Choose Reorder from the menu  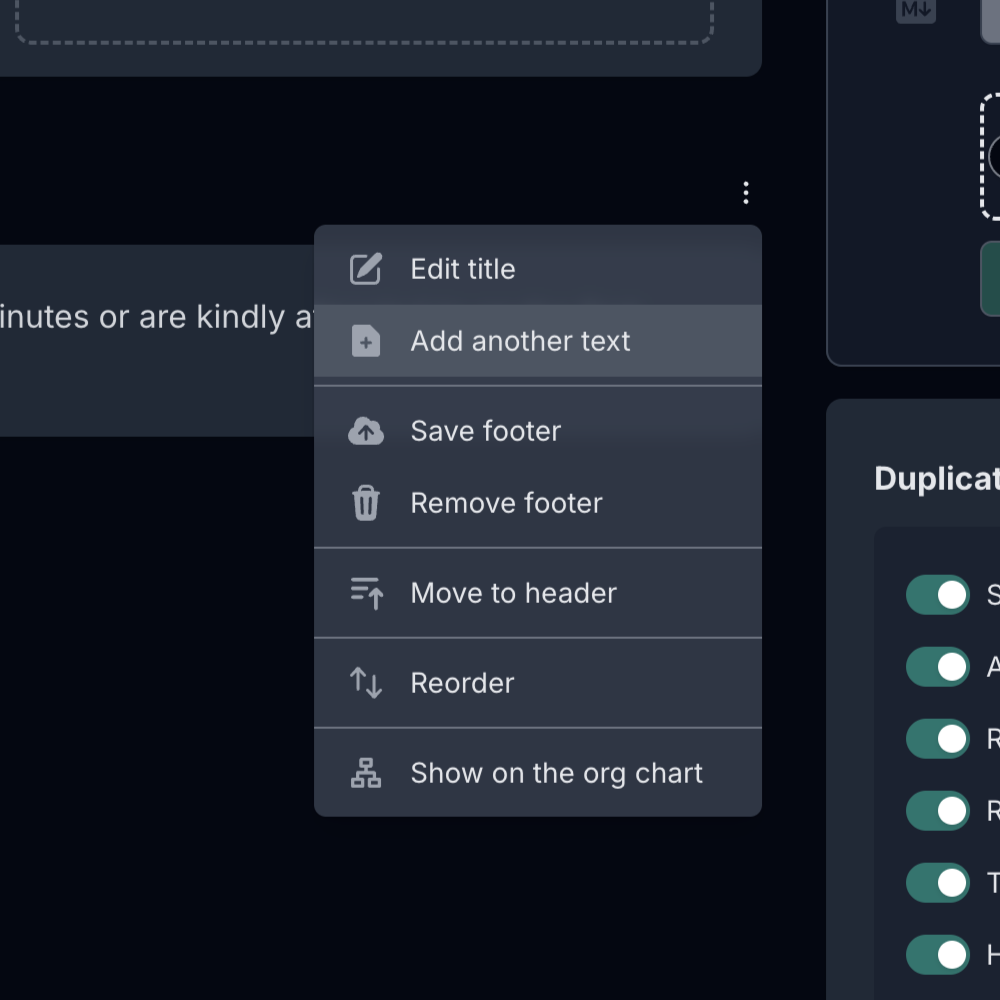pyautogui.click(x=538, y=683)
